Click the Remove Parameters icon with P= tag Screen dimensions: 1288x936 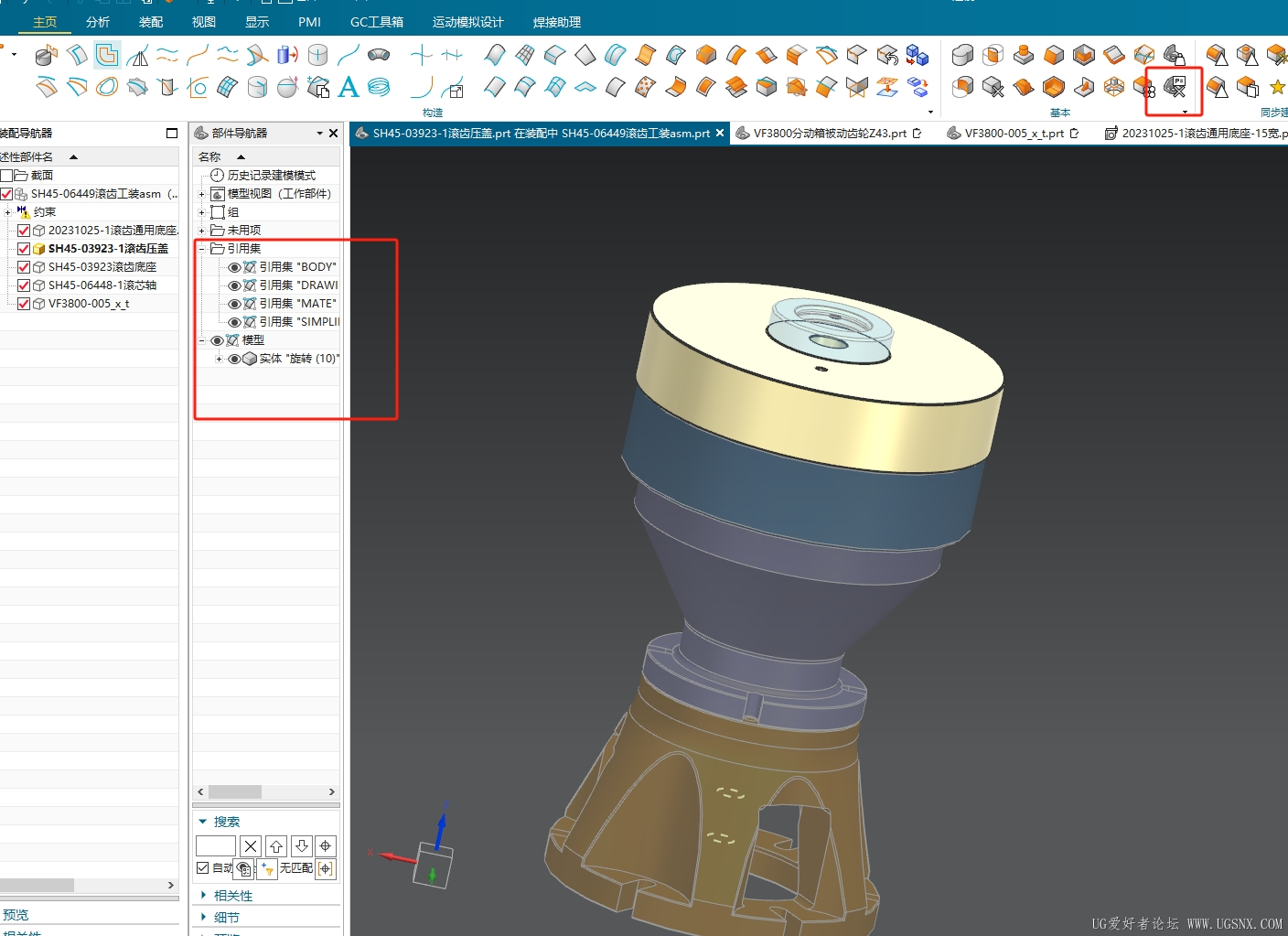click(x=1175, y=87)
